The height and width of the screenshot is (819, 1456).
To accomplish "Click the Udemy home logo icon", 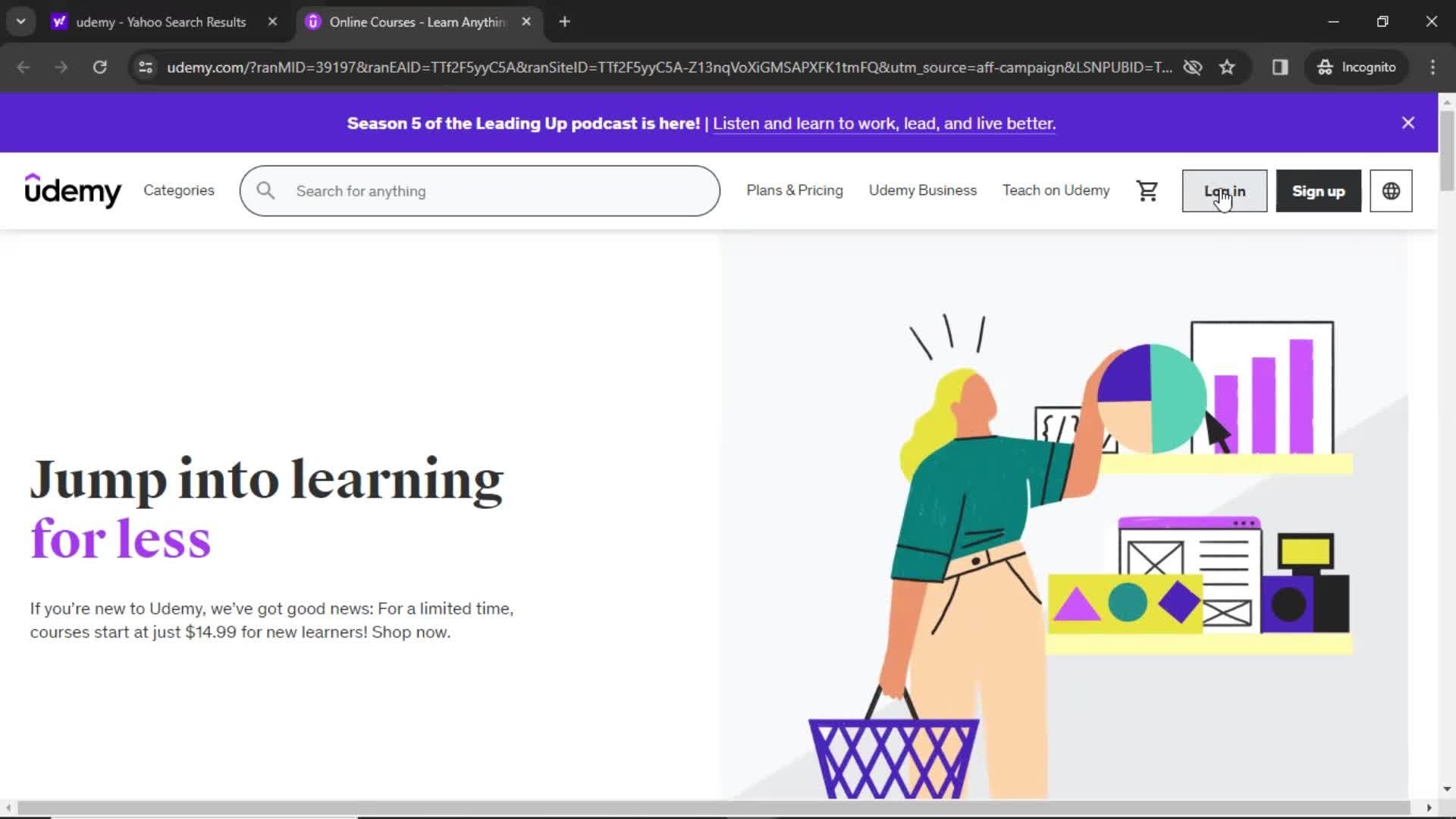I will tap(73, 190).
